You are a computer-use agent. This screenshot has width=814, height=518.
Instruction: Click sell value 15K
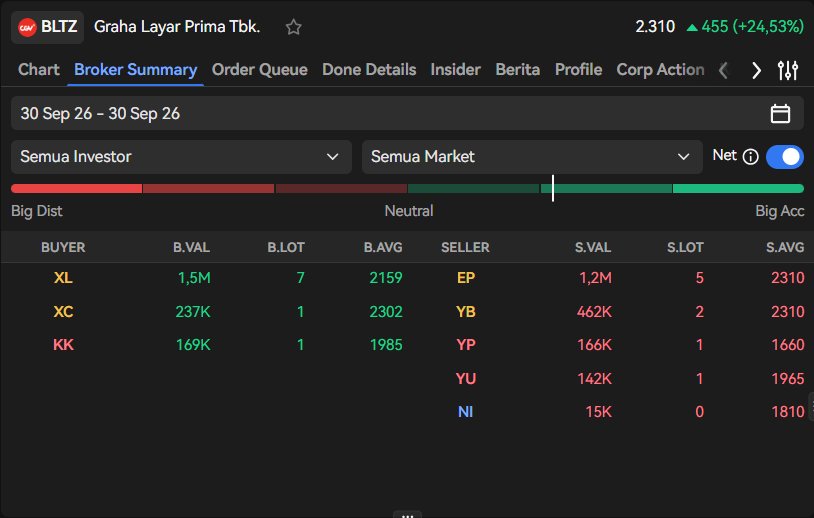[x=599, y=412]
